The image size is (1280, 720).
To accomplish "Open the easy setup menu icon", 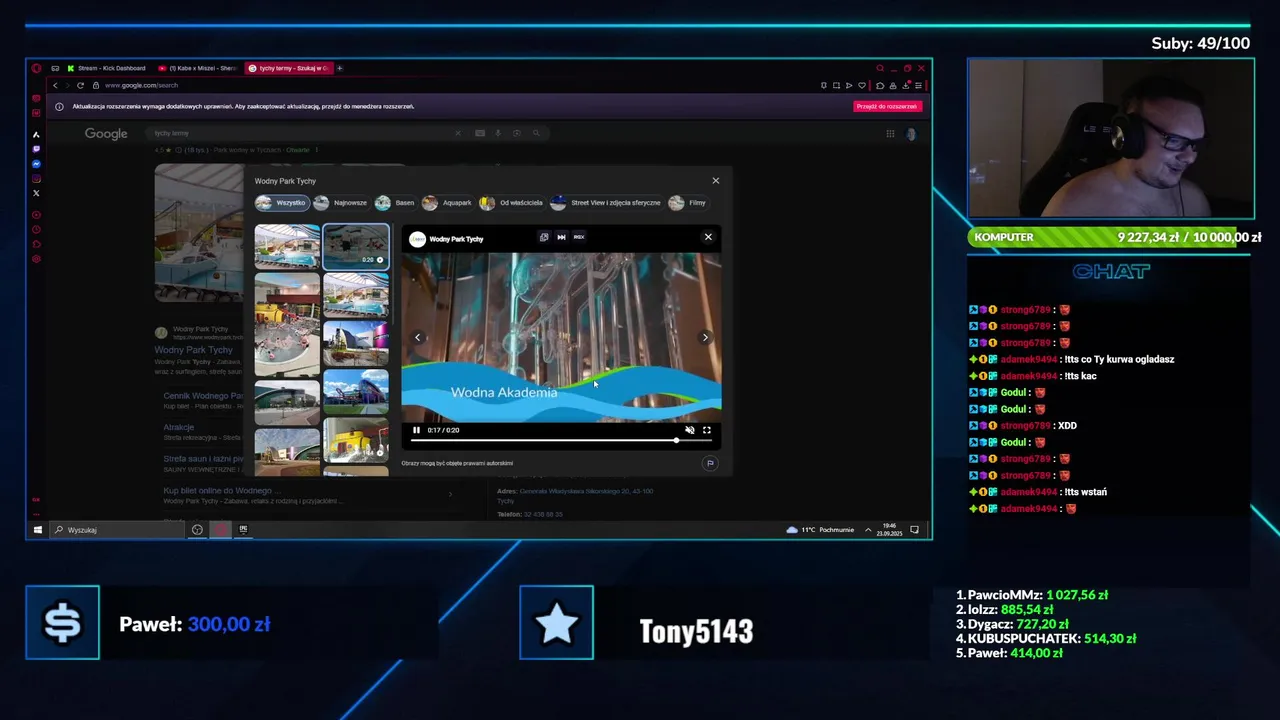I will [x=918, y=85].
